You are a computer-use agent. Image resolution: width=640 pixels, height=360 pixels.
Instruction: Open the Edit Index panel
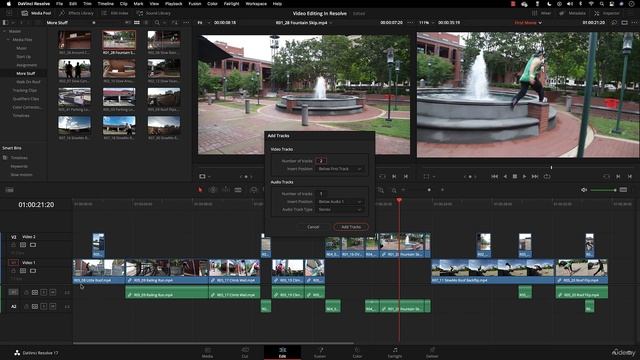click(x=115, y=13)
